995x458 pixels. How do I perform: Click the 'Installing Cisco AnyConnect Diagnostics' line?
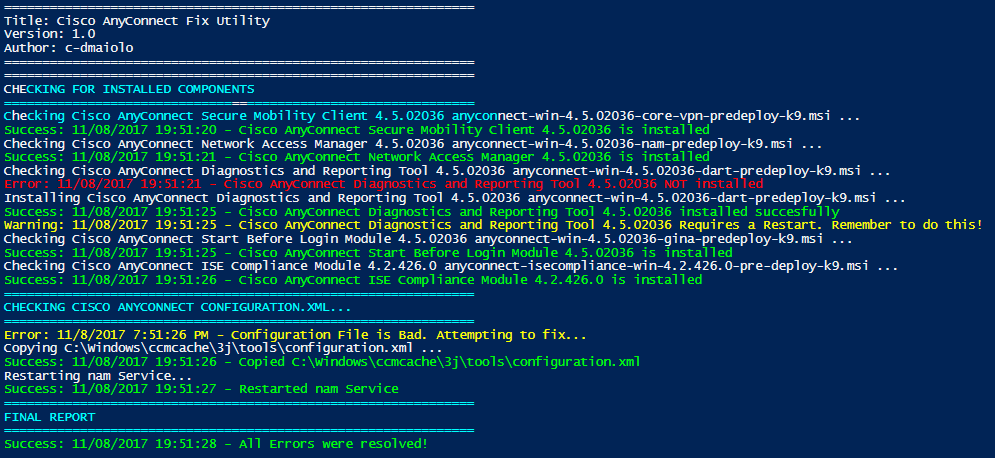(455, 198)
